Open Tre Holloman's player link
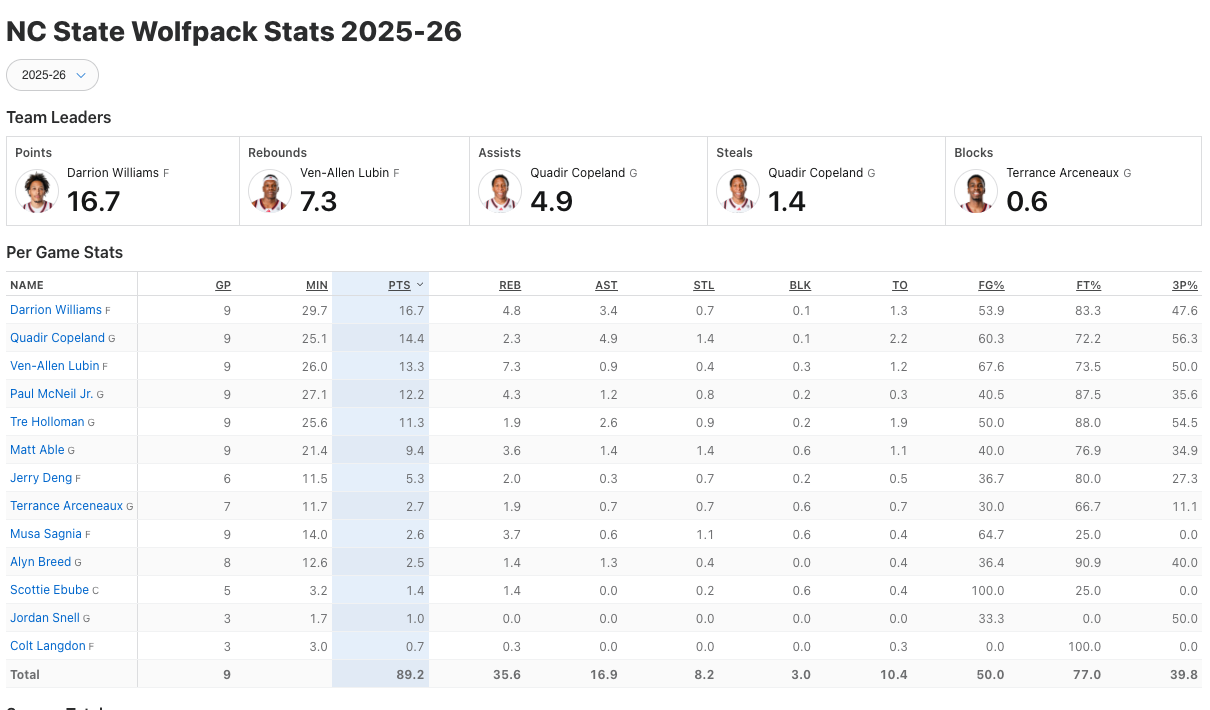The height and width of the screenshot is (710, 1210). [x=47, y=422]
